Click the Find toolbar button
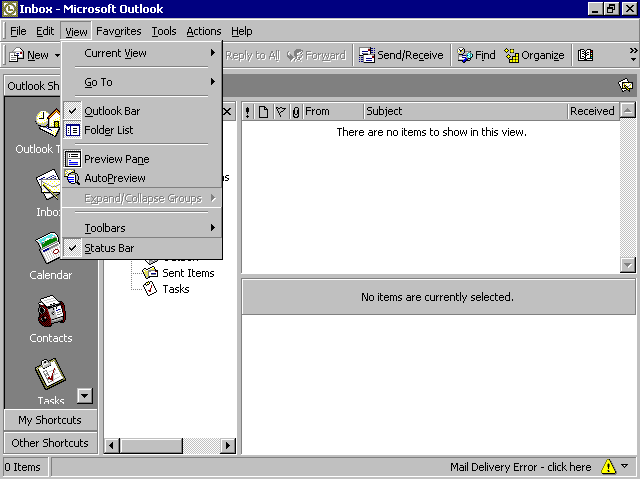Screen dimensions: 640x480 476,55
